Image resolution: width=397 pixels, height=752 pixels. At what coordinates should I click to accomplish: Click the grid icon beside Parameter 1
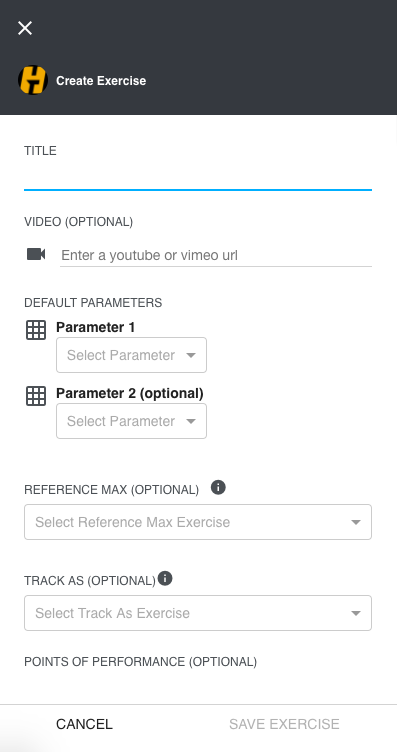[x=36, y=330]
